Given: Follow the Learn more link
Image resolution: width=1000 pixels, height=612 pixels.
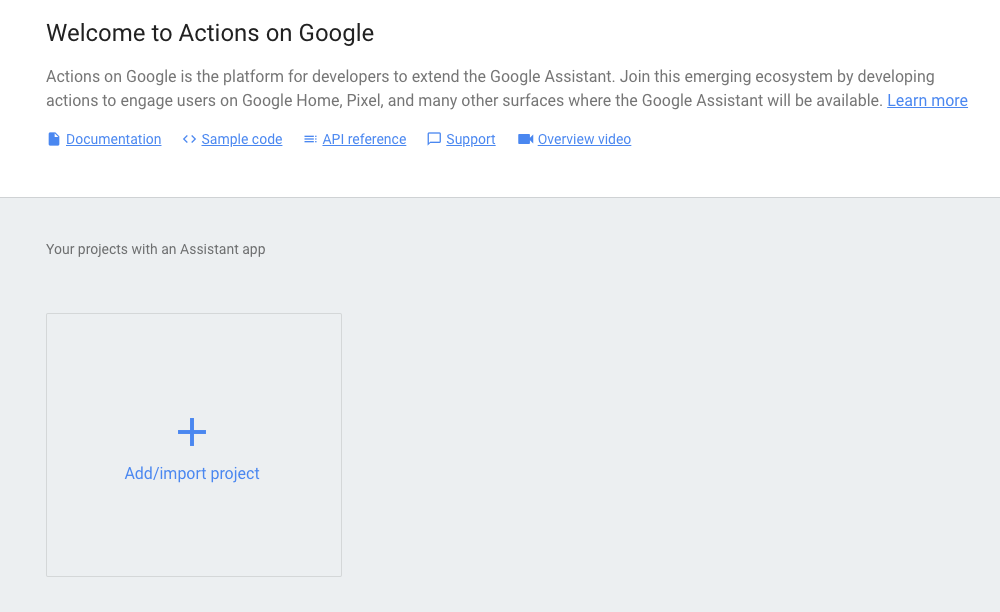Looking at the screenshot, I should coord(927,101).
